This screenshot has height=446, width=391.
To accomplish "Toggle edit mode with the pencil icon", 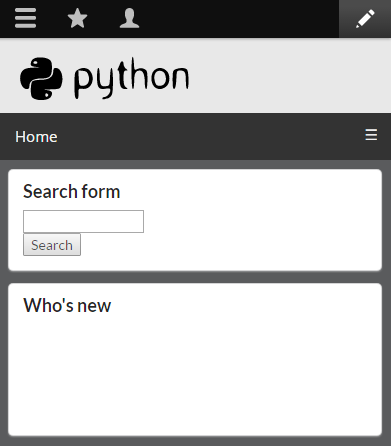I will point(365,19).
